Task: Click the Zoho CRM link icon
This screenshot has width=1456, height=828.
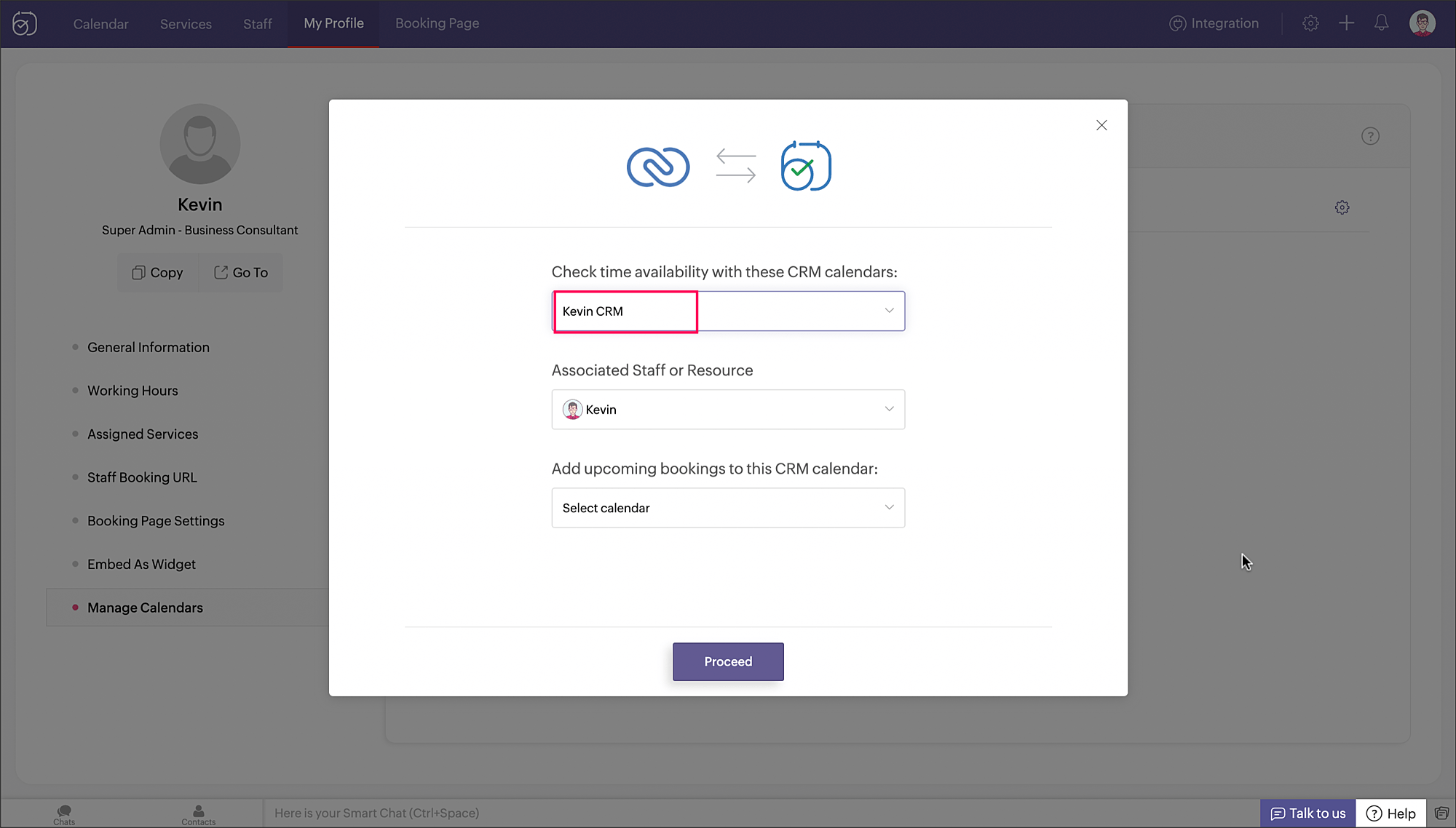Action: click(x=658, y=167)
